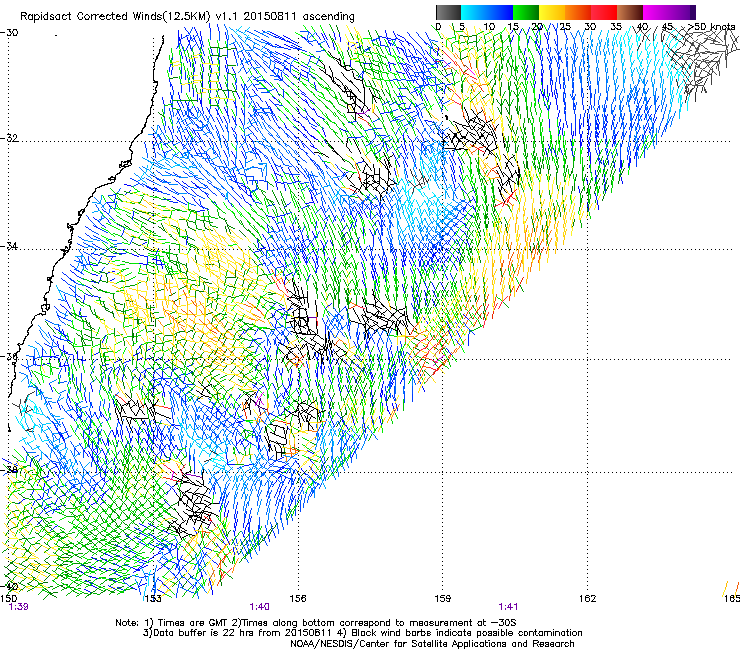The height and width of the screenshot is (650, 740).
Task: Click the red 30-35 knots legend swatch
Action: tap(604, 12)
